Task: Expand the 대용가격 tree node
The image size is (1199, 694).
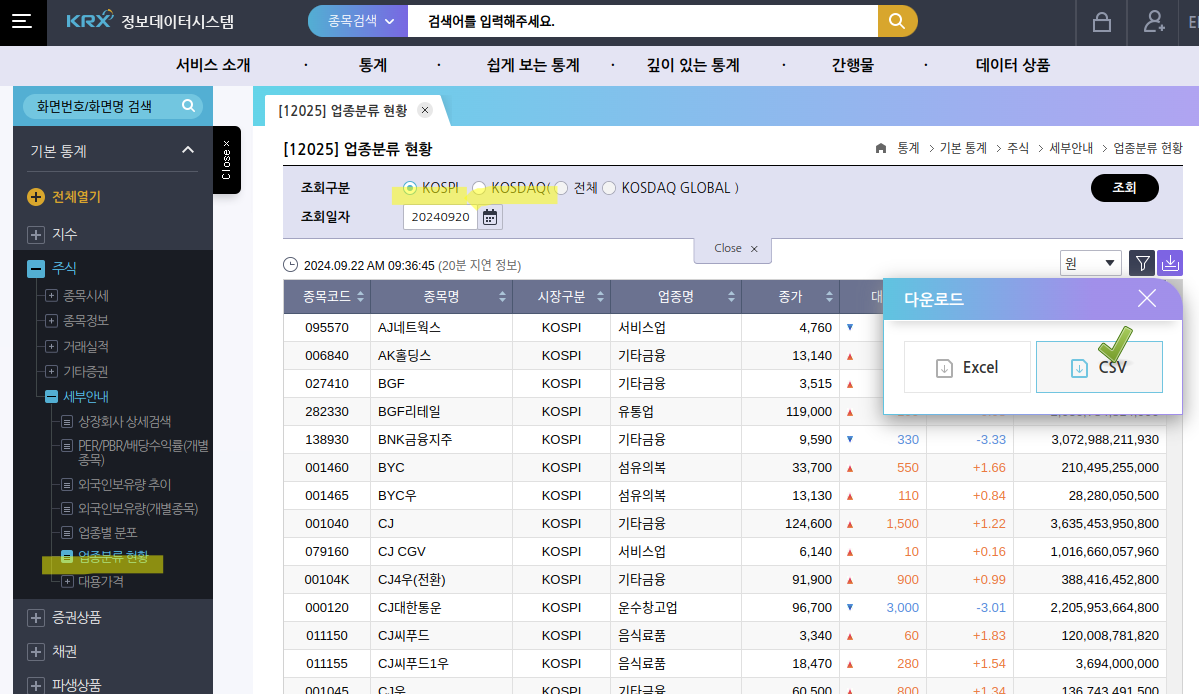Action: coord(67,582)
